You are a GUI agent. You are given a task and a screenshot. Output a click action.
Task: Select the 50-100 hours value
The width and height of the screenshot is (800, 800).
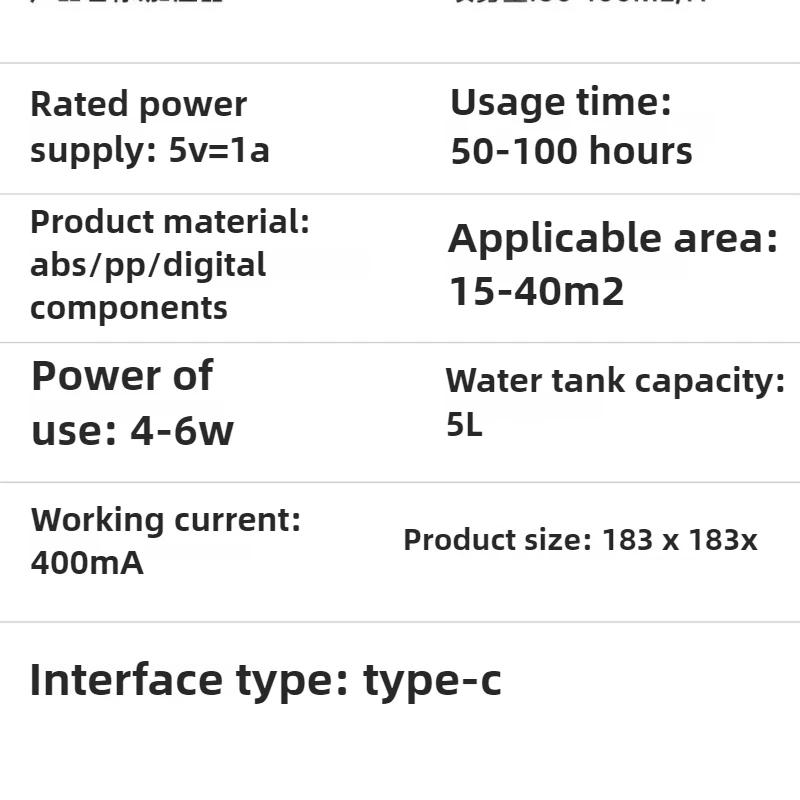[571, 151]
